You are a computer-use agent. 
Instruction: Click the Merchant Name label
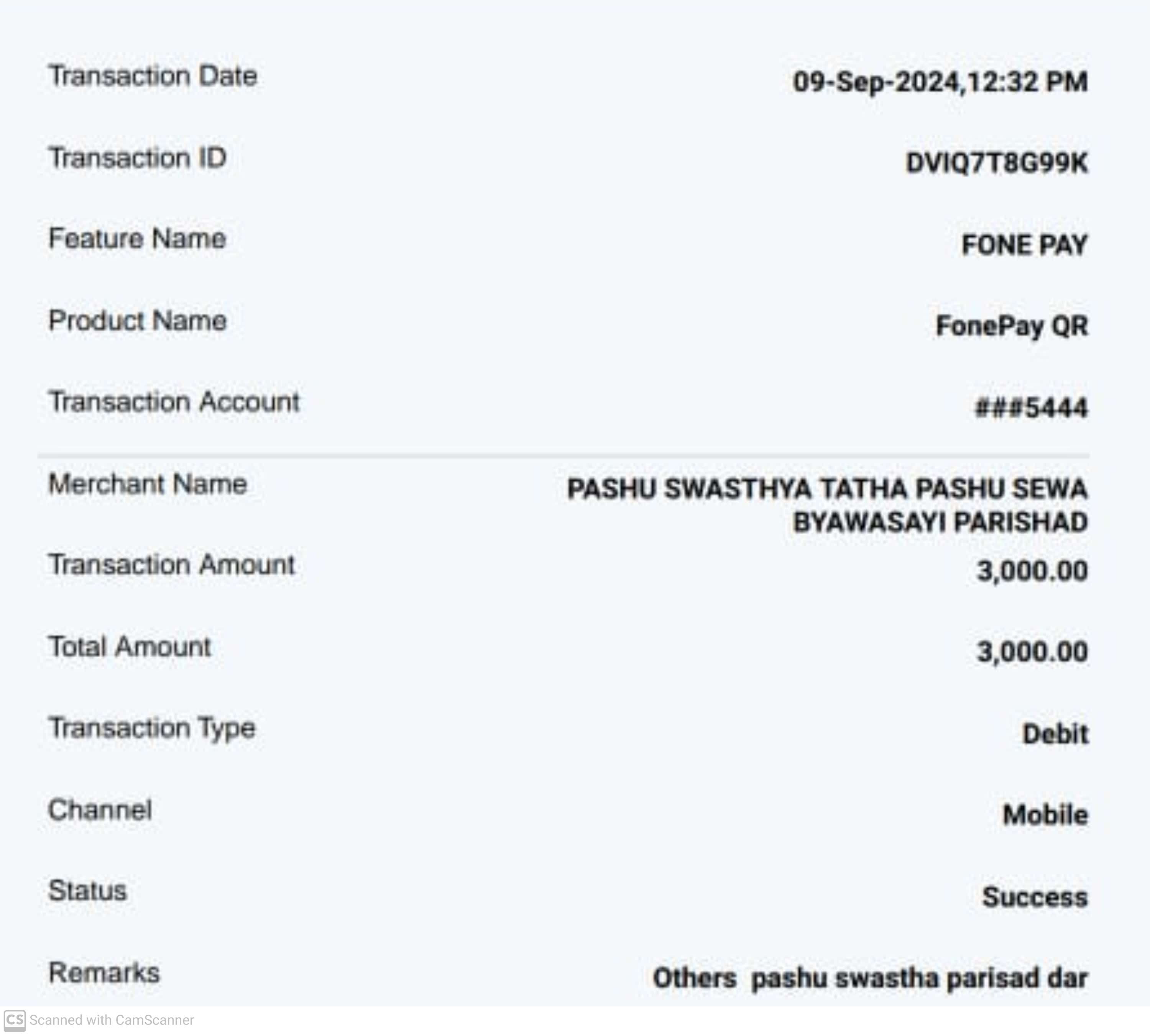[x=148, y=484]
